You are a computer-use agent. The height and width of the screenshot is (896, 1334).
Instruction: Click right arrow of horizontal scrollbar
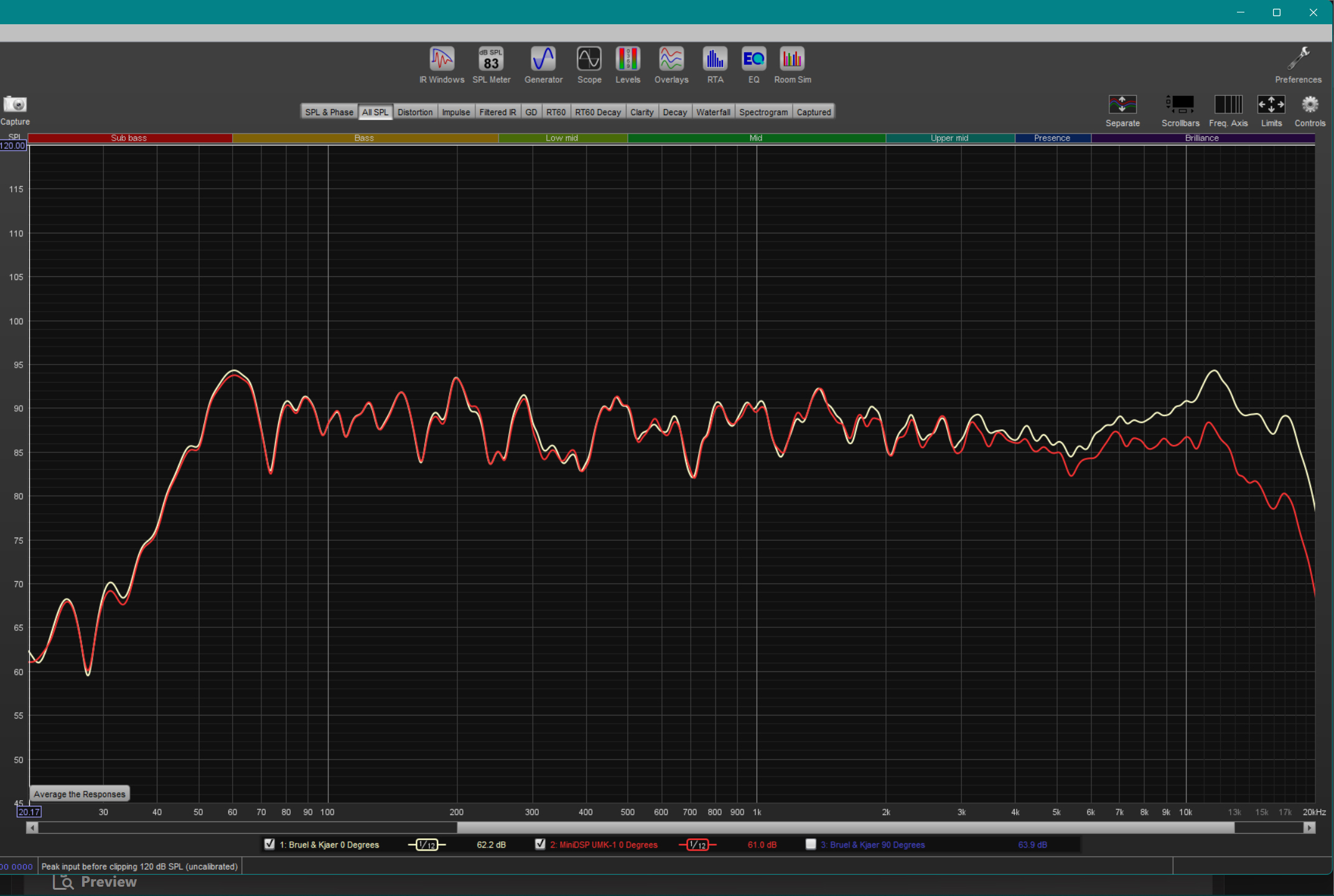tap(1309, 828)
